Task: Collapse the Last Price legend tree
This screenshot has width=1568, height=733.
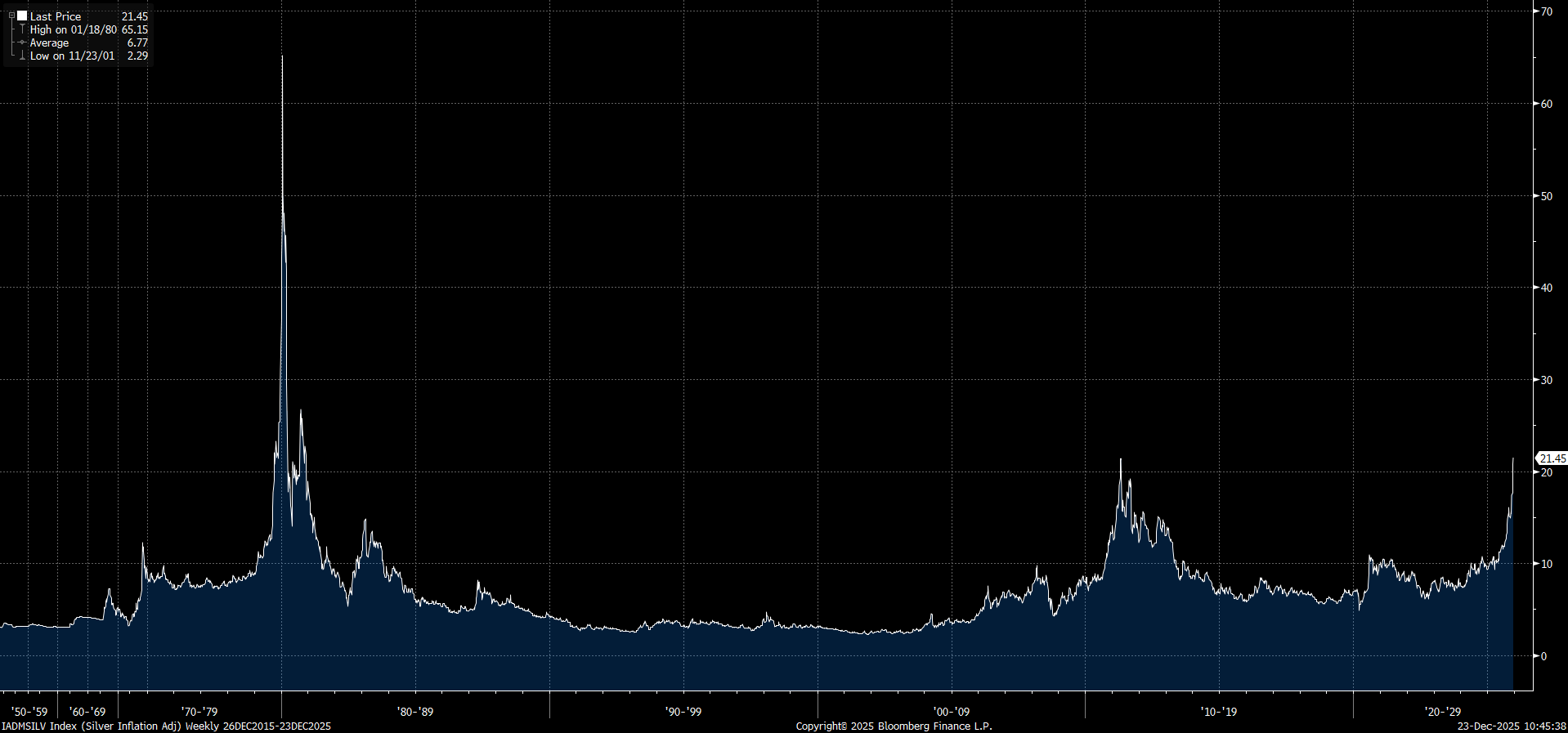Action: (11, 16)
